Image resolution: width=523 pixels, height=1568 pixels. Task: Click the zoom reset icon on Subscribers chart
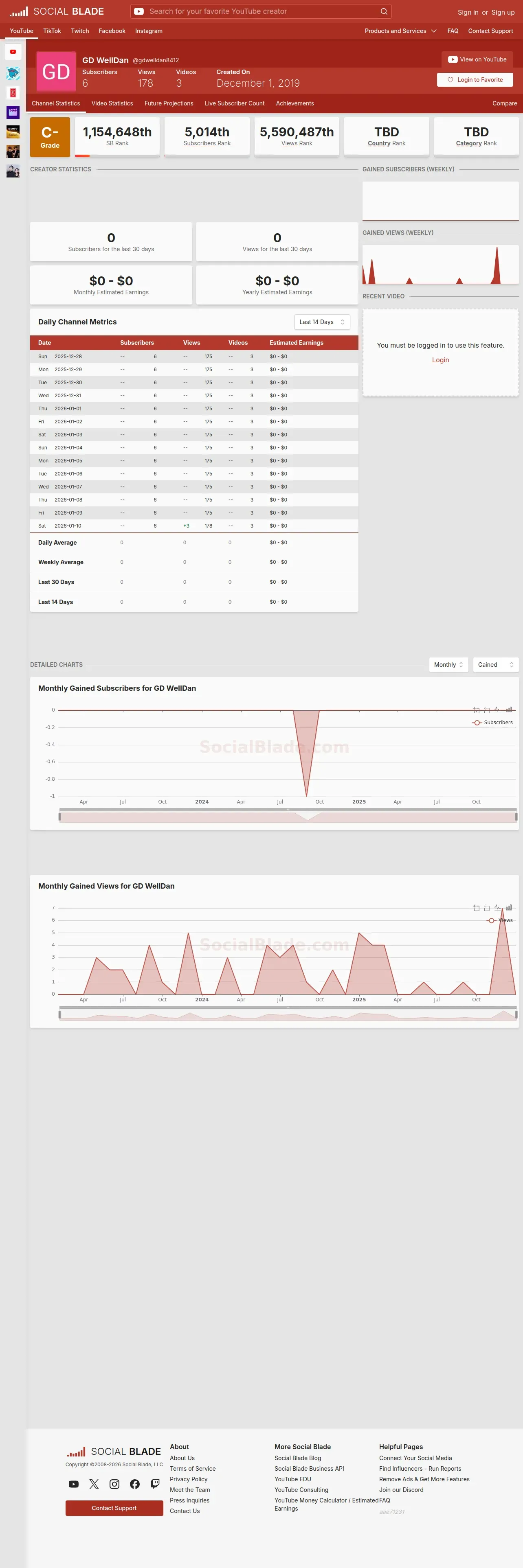click(486, 710)
